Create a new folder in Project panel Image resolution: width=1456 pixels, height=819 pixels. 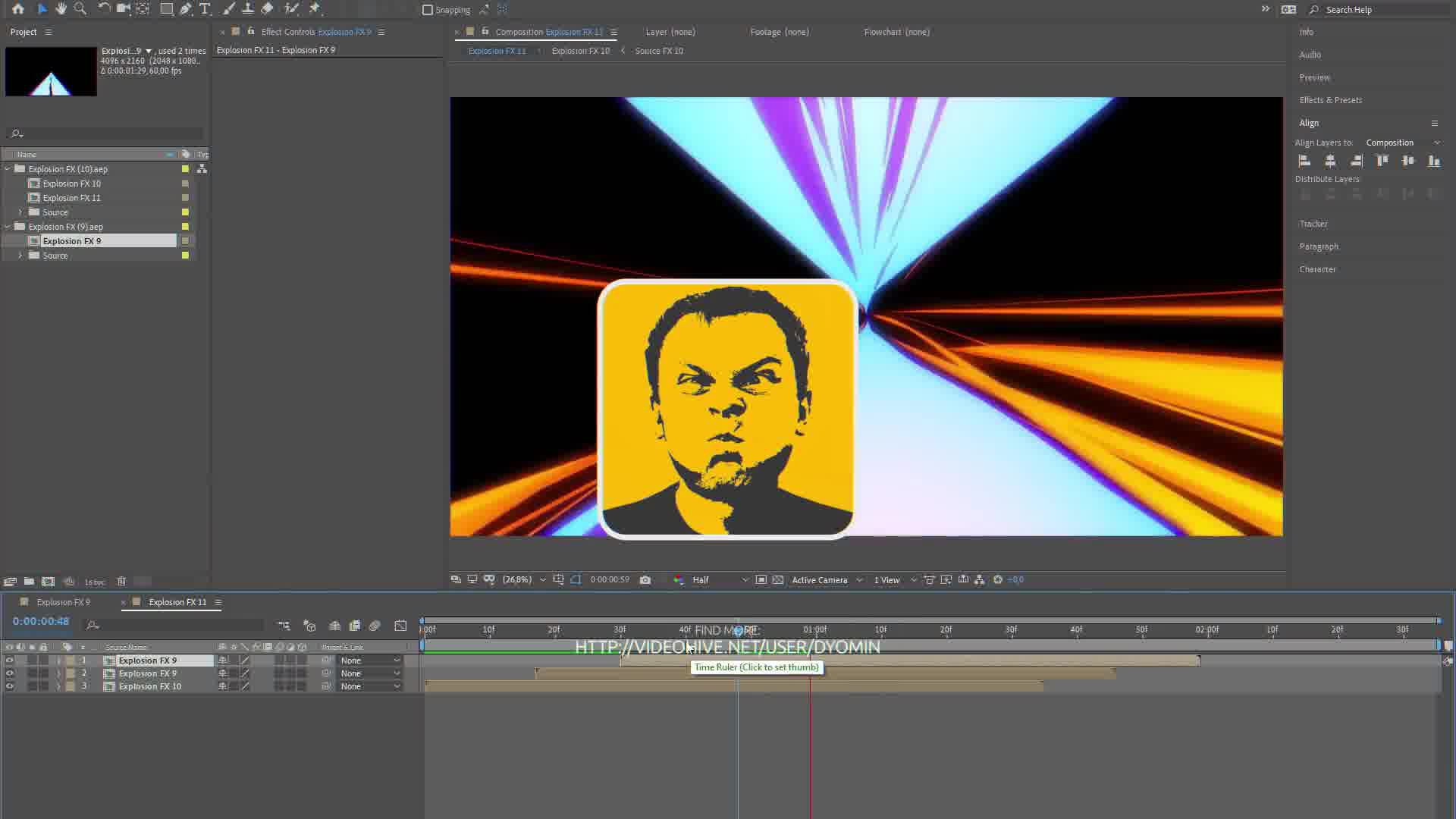pyautogui.click(x=29, y=582)
